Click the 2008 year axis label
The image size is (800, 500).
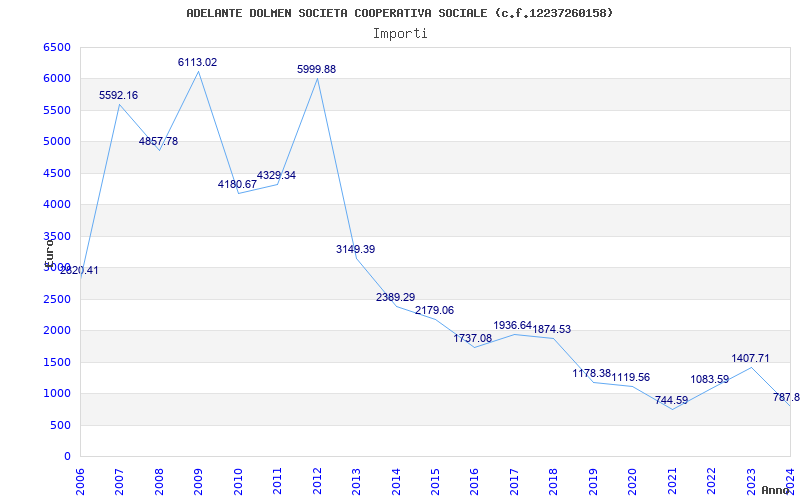(x=159, y=482)
